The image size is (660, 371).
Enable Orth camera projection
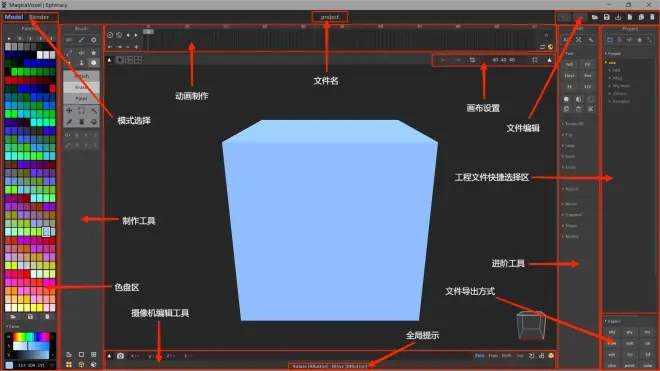pos(507,356)
